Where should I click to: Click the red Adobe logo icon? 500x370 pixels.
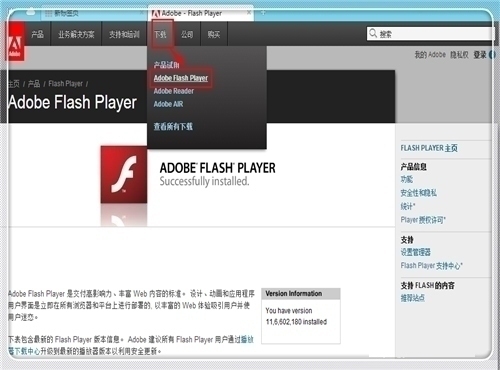[15, 41]
